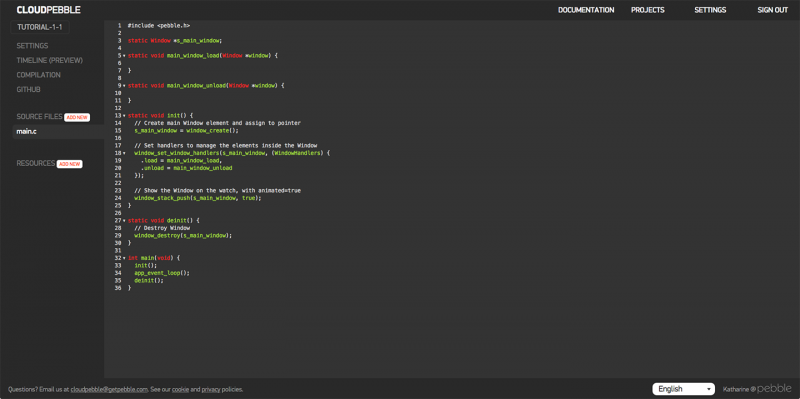Click app_event_loop() line
800x399 pixels.
click(162, 273)
